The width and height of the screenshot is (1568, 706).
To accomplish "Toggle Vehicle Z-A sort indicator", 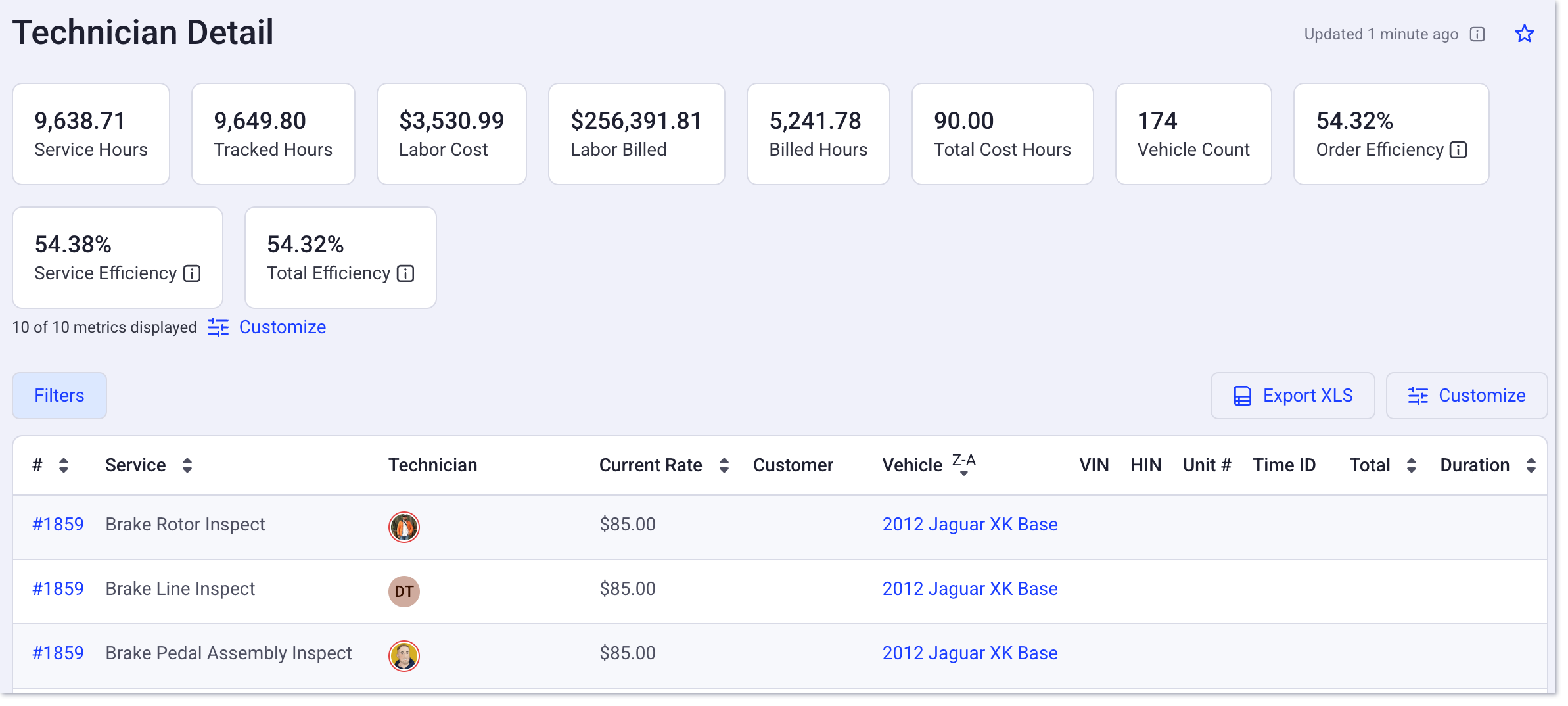I will click(964, 464).
